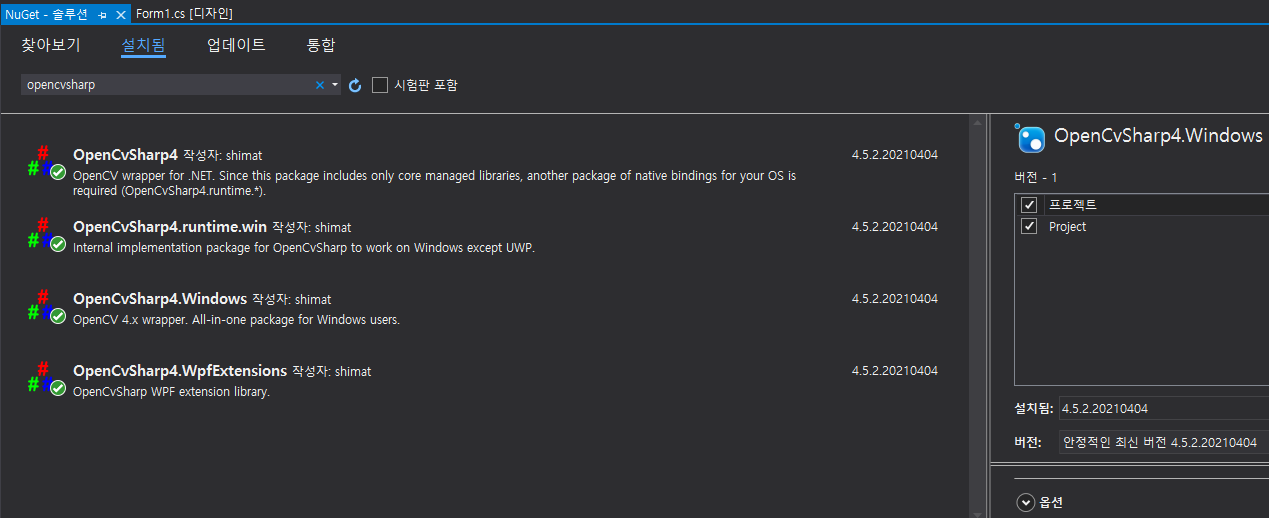Uncheck the Project row checkbox
Image resolution: width=1269 pixels, height=518 pixels.
point(1029,227)
